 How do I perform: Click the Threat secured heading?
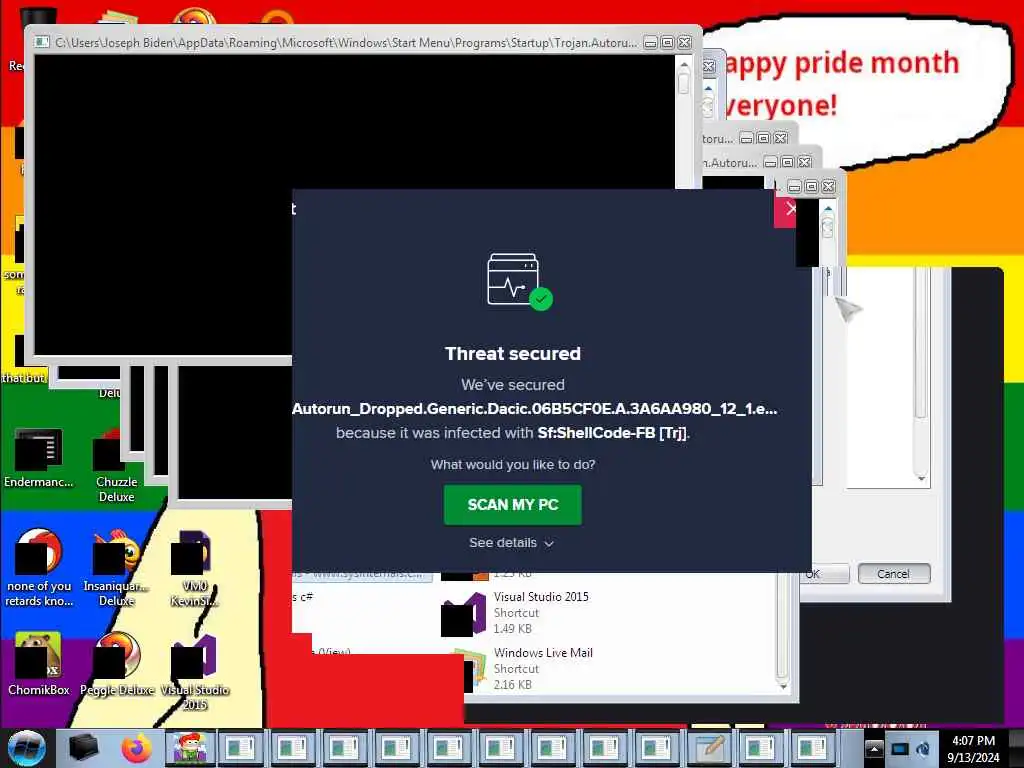[513, 353]
